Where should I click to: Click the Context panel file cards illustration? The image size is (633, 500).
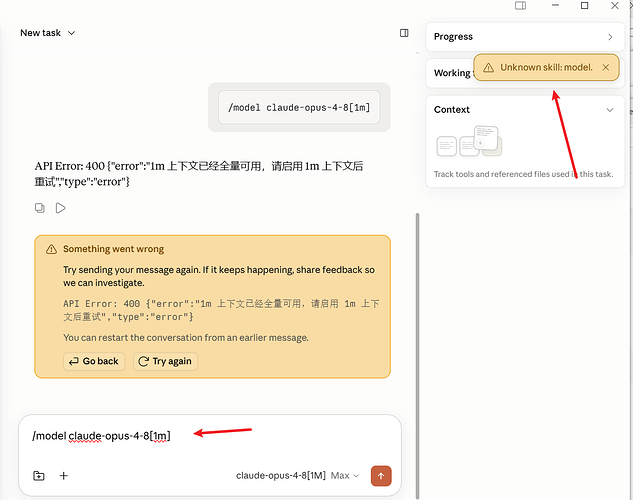pyautogui.click(x=469, y=141)
